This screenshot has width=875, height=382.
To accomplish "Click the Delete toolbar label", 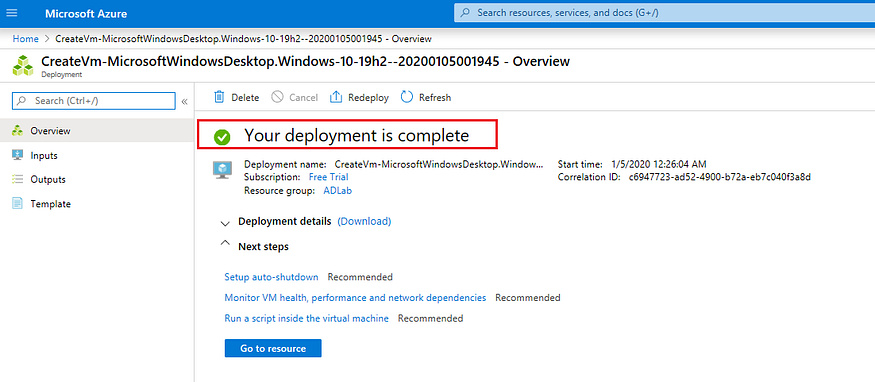I will [x=246, y=98].
